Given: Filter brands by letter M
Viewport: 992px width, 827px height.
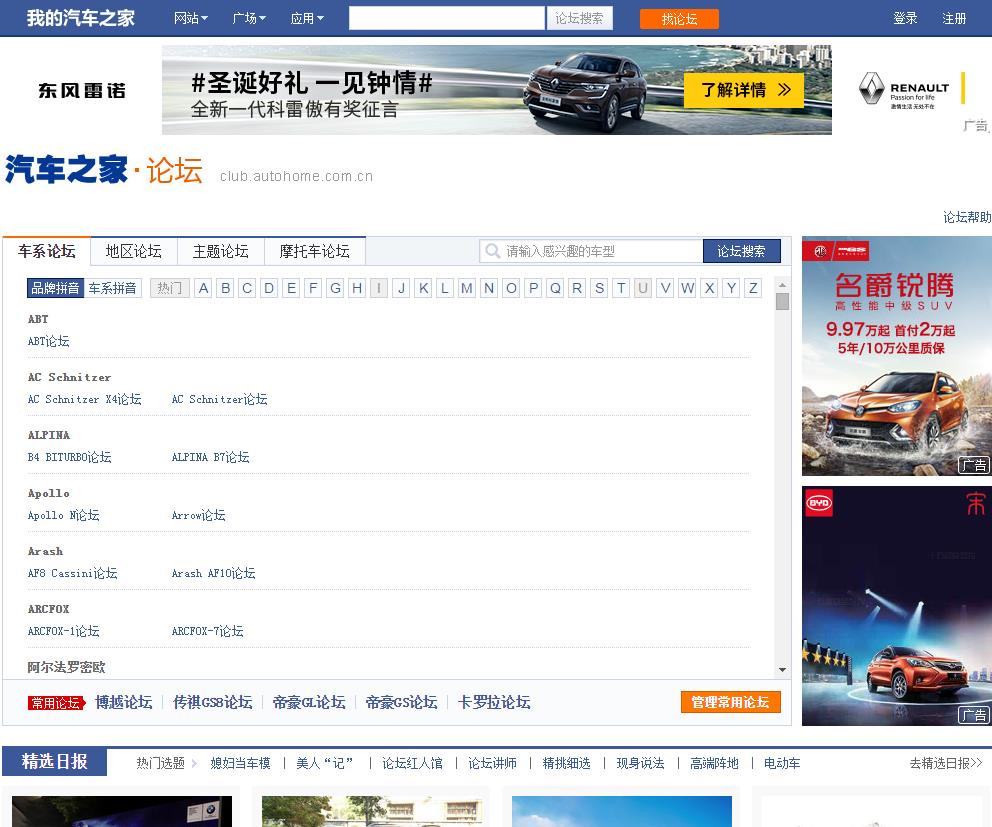Looking at the screenshot, I should pyautogui.click(x=467, y=288).
